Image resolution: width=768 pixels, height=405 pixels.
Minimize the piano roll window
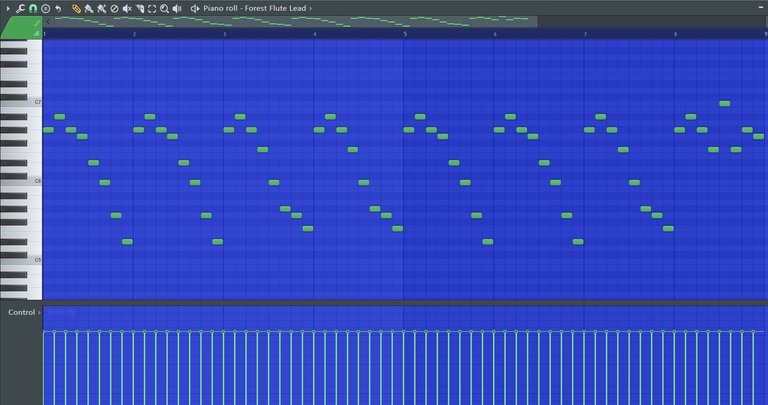(761, 8)
